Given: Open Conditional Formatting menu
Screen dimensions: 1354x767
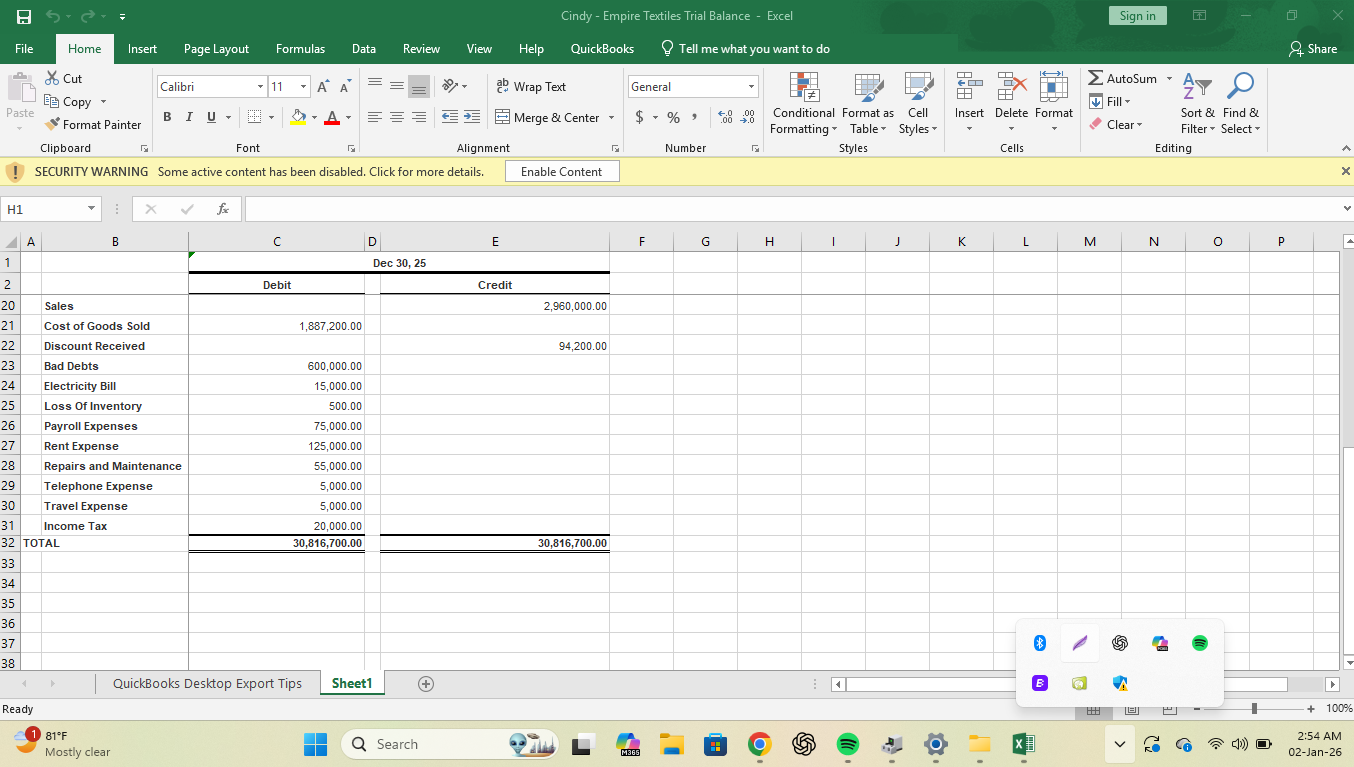Looking at the screenshot, I should point(804,103).
